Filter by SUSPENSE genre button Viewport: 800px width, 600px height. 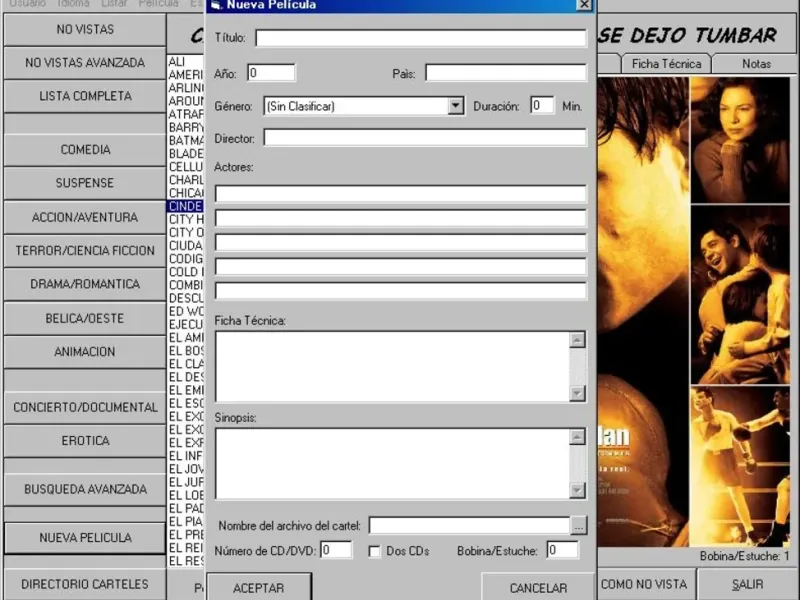click(85, 183)
